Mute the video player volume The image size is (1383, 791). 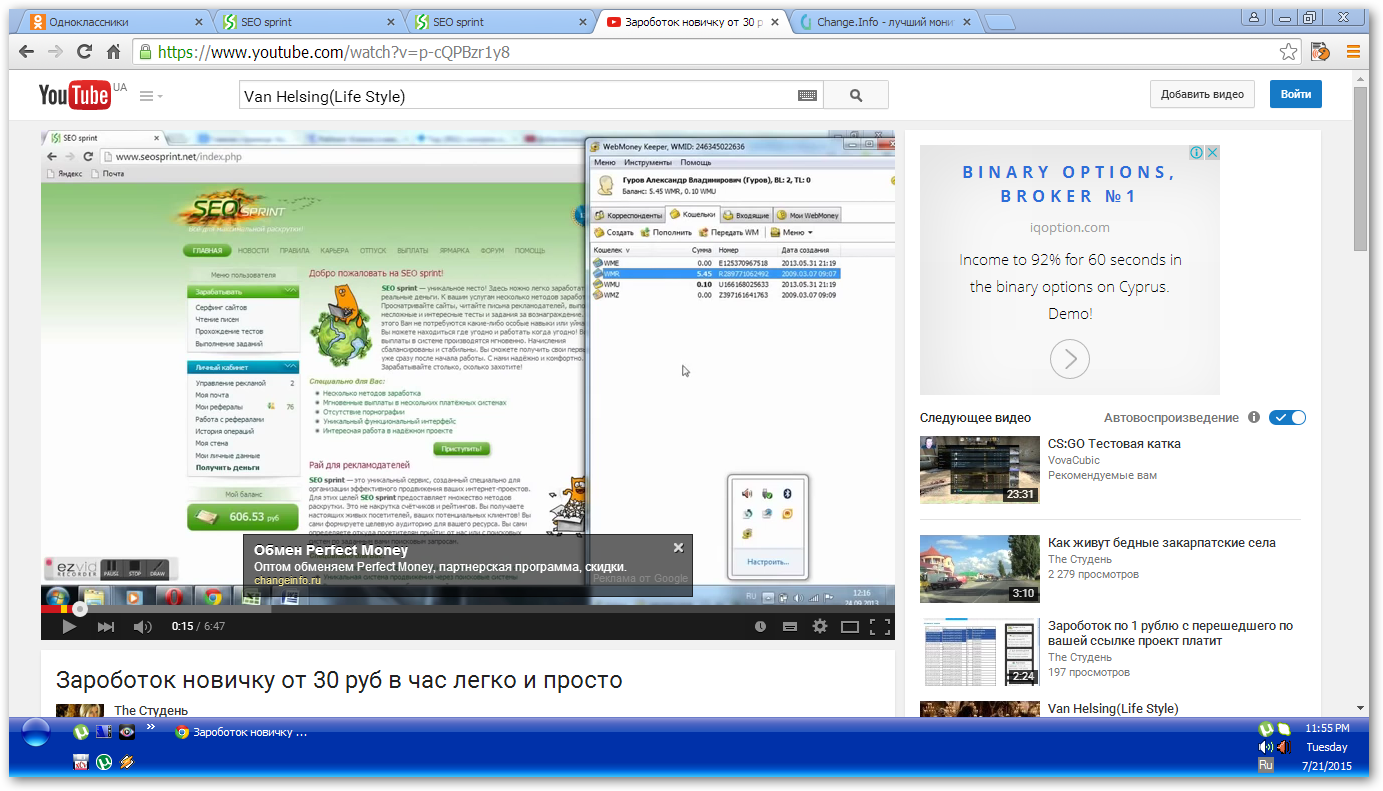tap(143, 626)
